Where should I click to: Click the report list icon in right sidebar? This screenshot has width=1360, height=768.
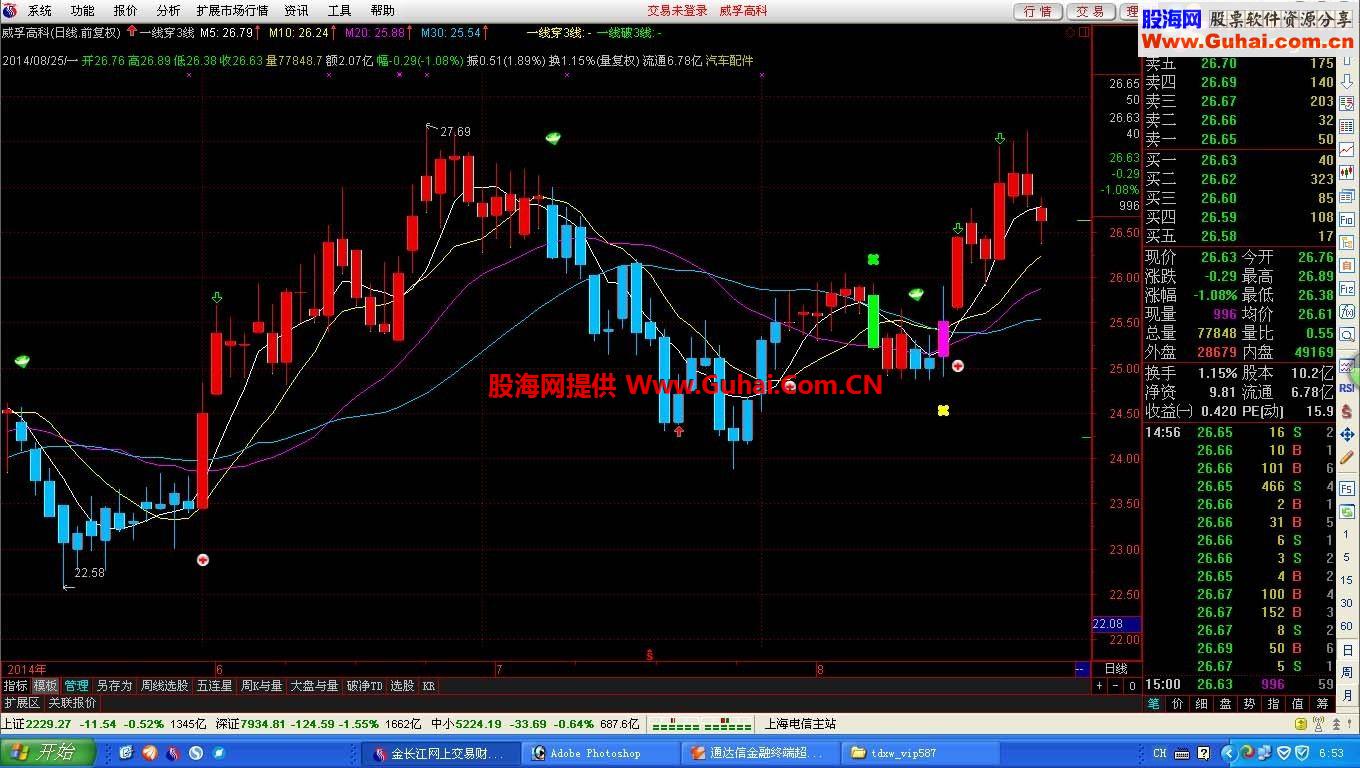tap(1347, 102)
